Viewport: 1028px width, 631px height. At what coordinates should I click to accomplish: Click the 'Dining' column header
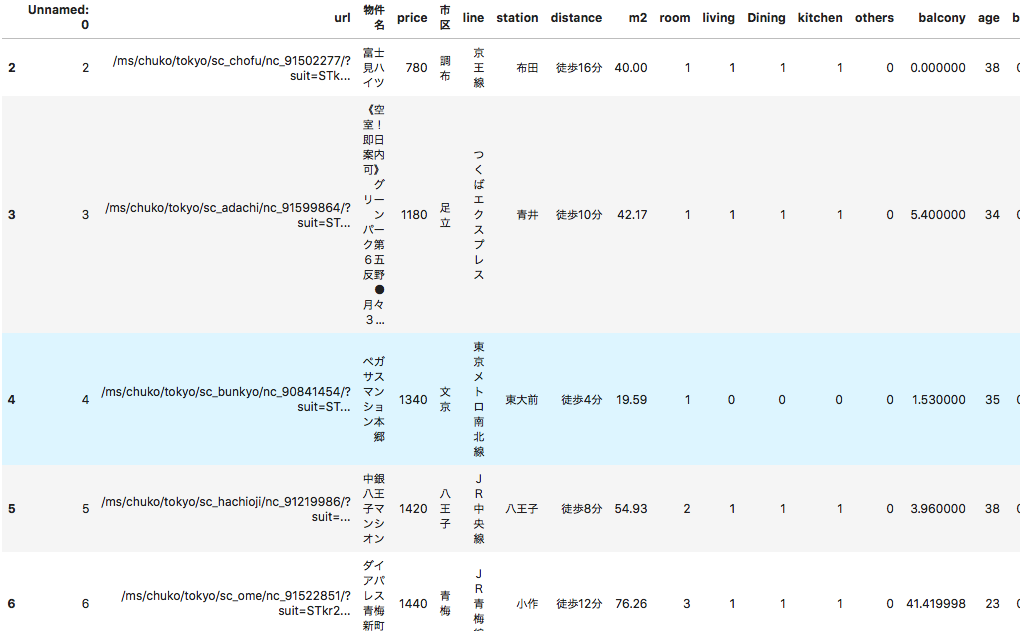(766, 18)
